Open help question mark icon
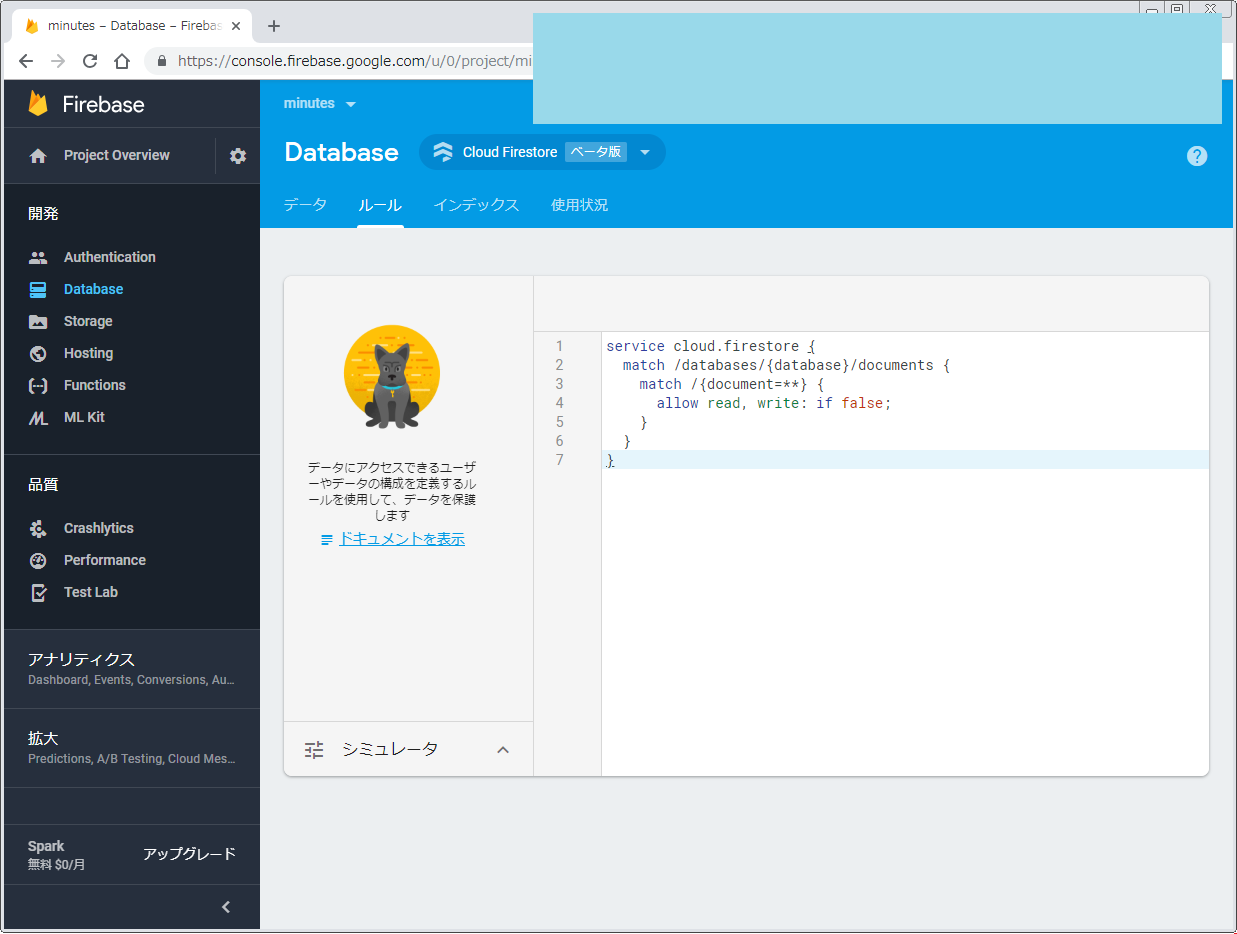The height and width of the screenshot is (934, 1237). click(1197, 156)
